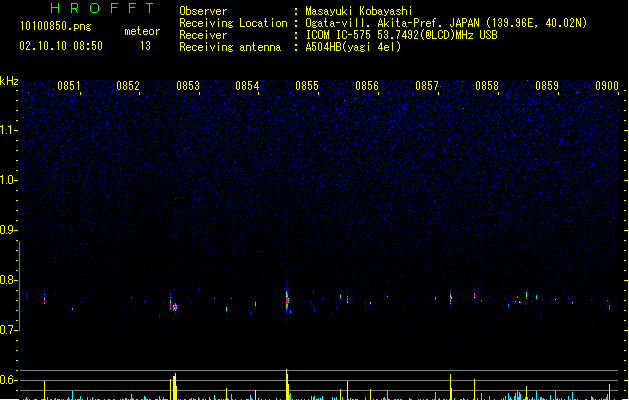Image resolution: width=629 pixels, height=400 pixels.
Task: Click the observer name Masayuki Kobayashi
Action: click(x=359, y=11)
